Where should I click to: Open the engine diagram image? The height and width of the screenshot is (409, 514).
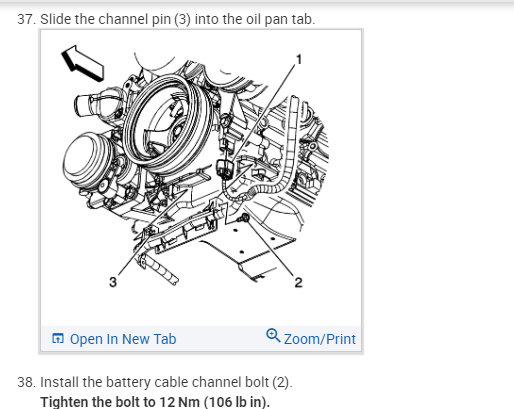coord(201,178)
